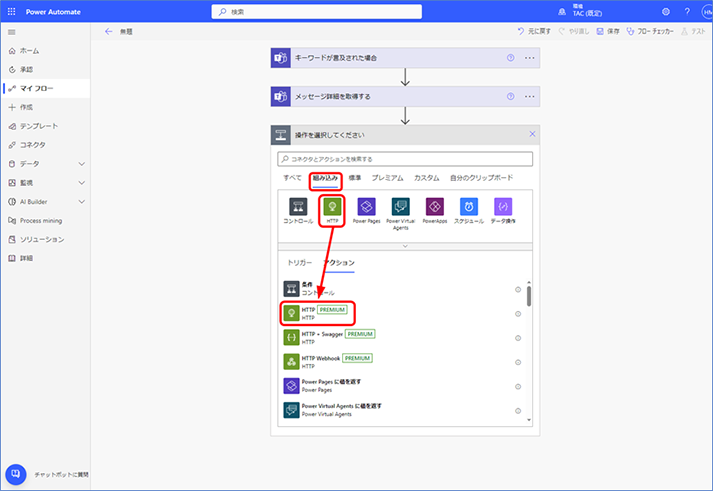
Task: Show info for HTTP + Swagger action
Action: click(x=518, y=338)
